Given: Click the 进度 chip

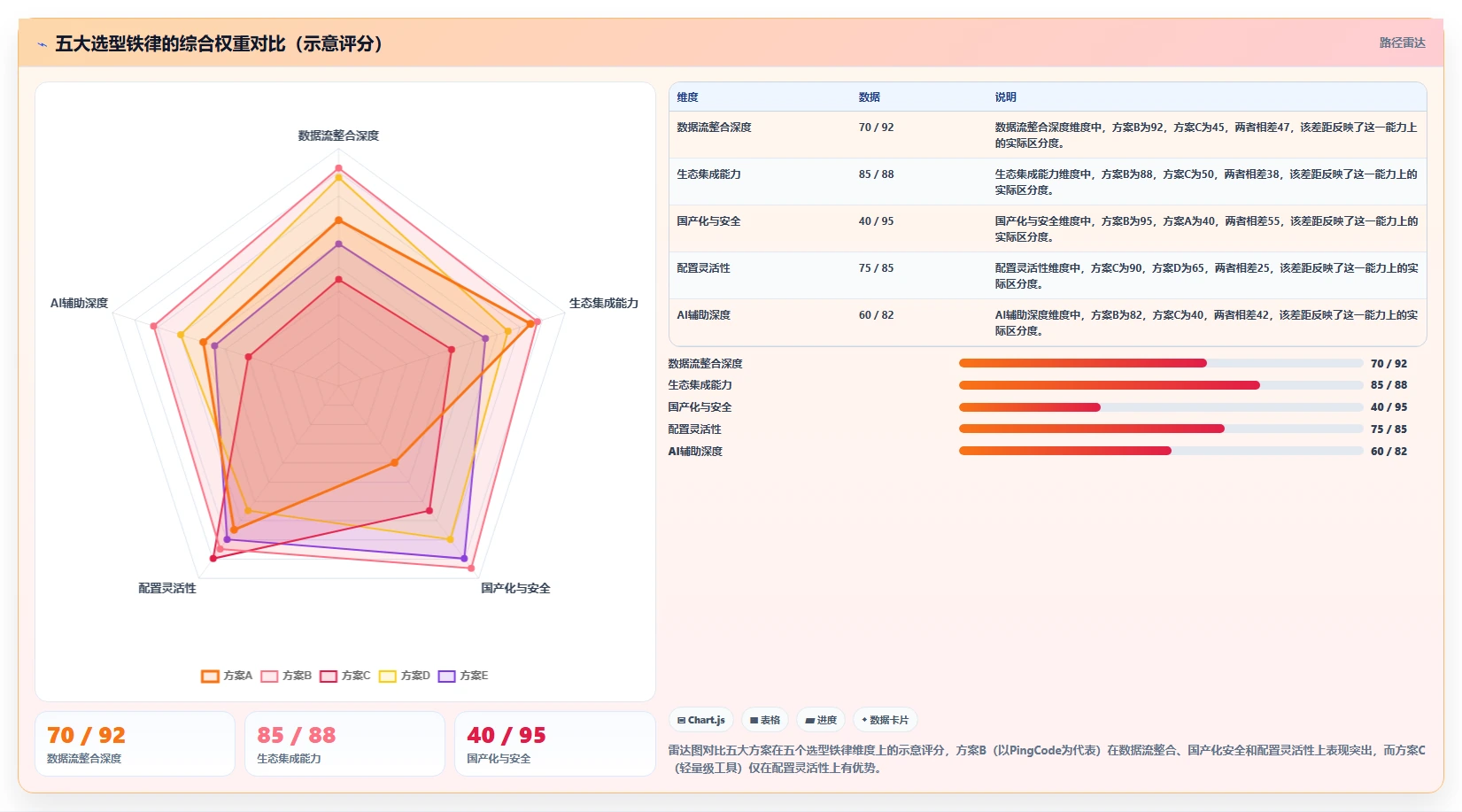Looking at the screenshot, I should (x=821, y=720).
